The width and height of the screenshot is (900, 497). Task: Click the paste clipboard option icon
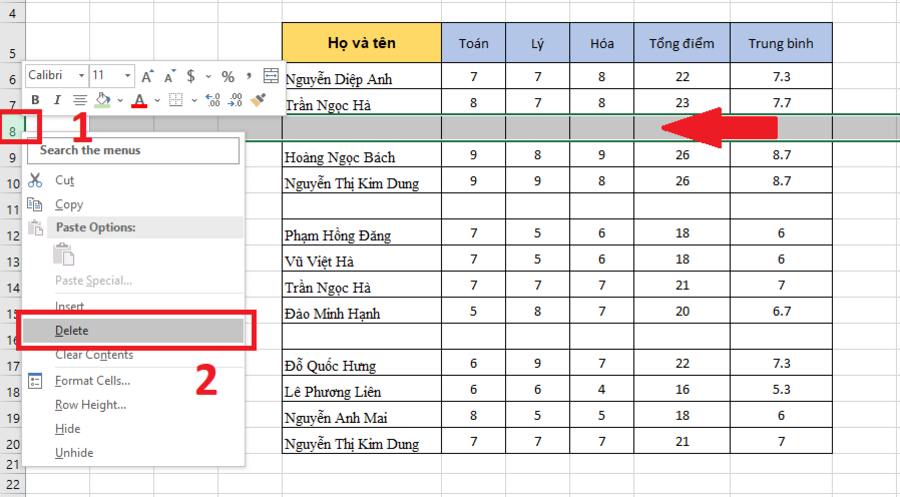click(x=64, y=254)
